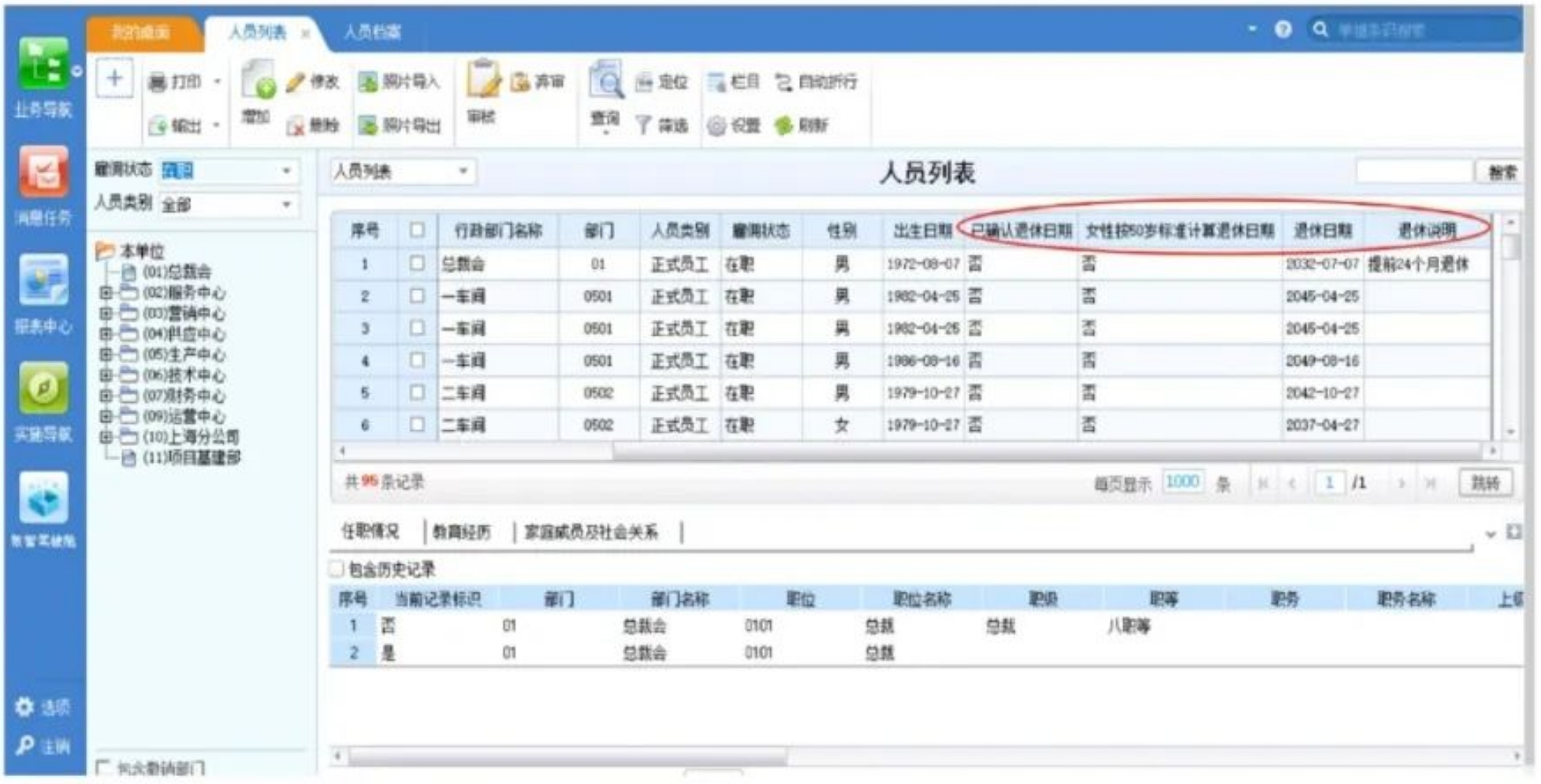Select (01)总裁会 in department tree

click(177, 272)
